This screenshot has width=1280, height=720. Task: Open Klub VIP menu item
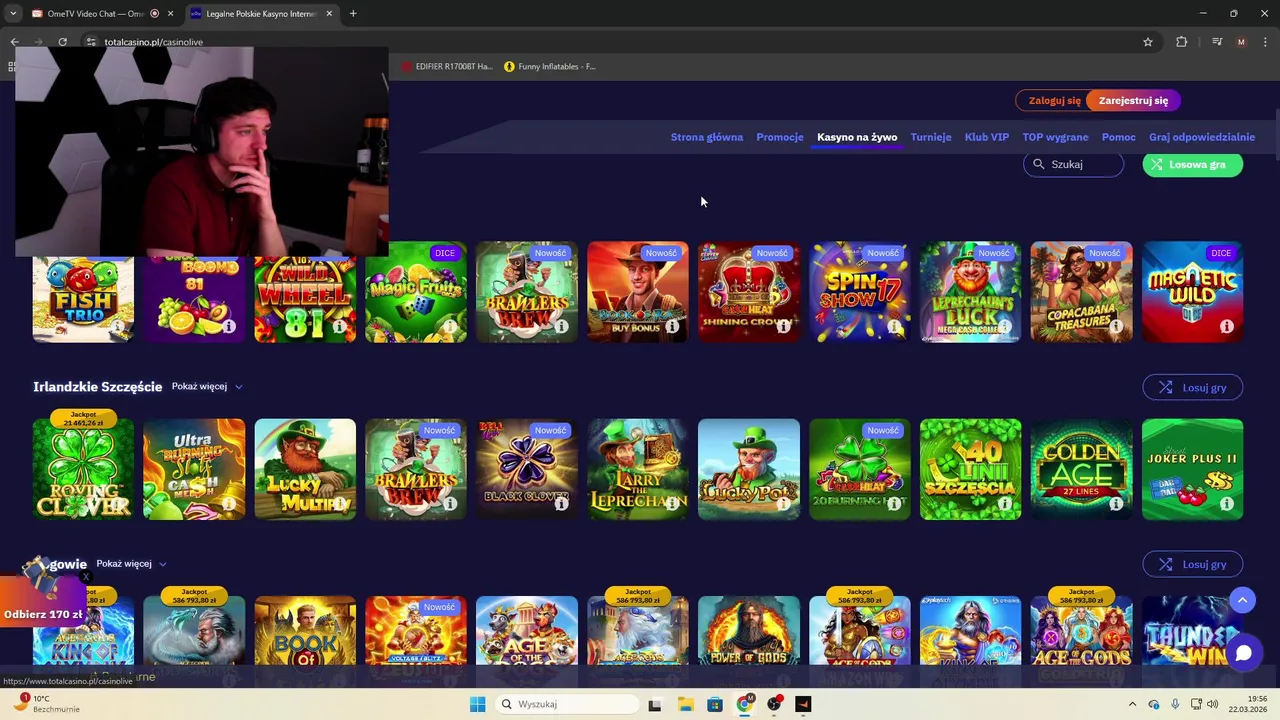click(x=987, y=137)
